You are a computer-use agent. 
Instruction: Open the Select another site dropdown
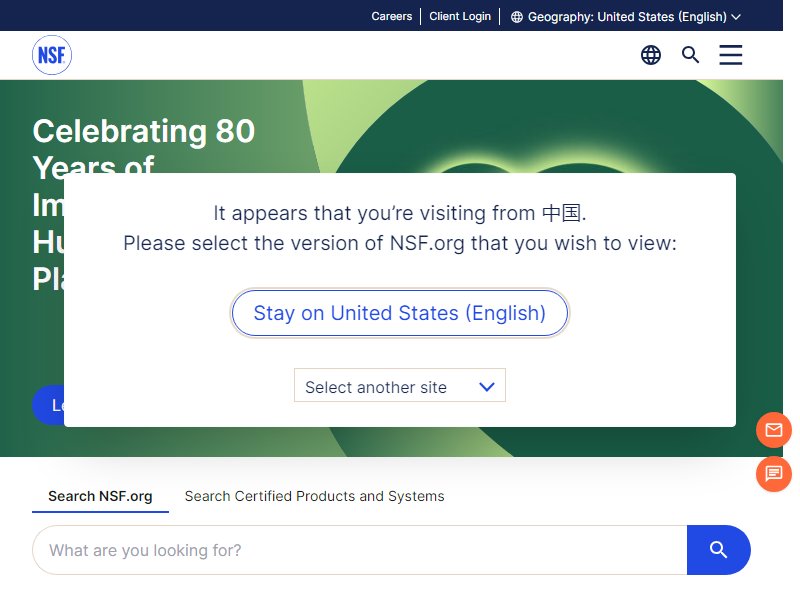[x=399, y=385]
